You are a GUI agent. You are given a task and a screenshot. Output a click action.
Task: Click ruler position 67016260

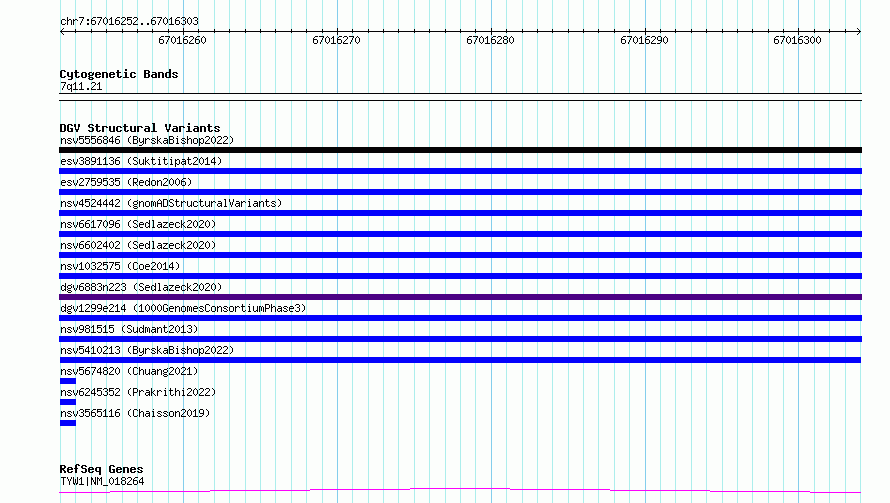click(182, 40)
